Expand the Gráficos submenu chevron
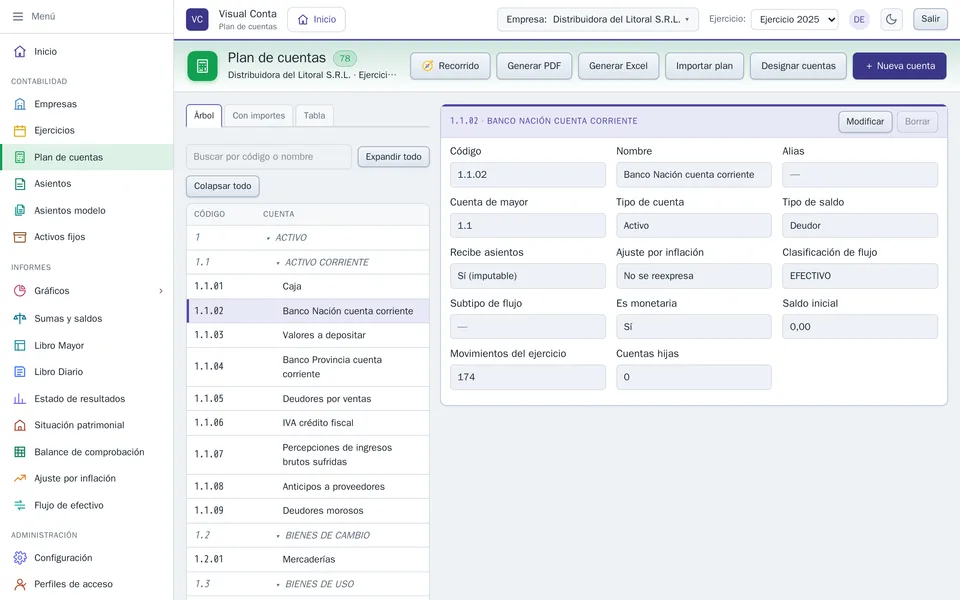960x600 pixels. point(161,291)
